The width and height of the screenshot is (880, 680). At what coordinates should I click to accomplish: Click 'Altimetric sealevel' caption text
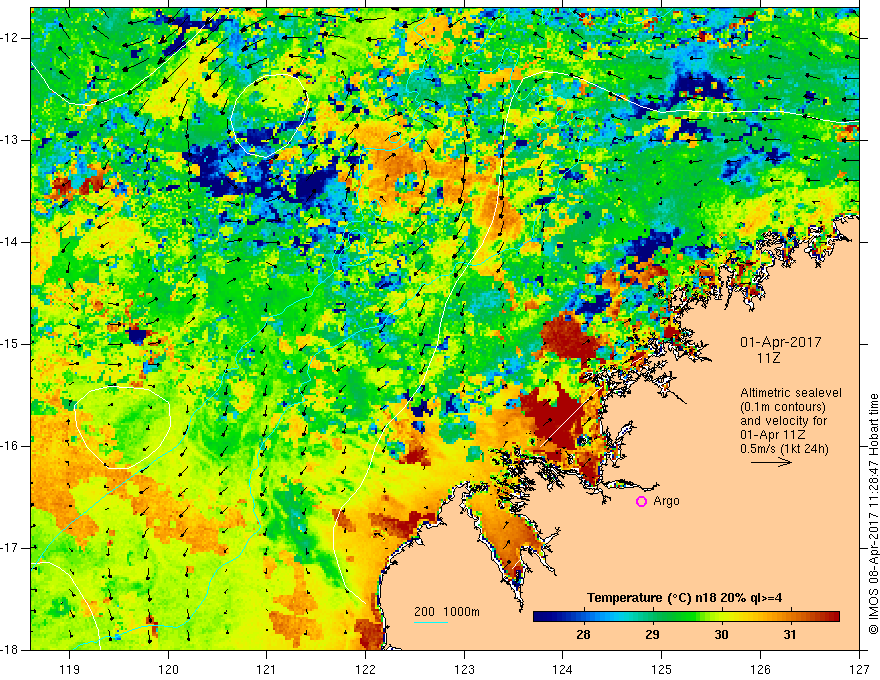pyautogui.click(x=790, y=393)
